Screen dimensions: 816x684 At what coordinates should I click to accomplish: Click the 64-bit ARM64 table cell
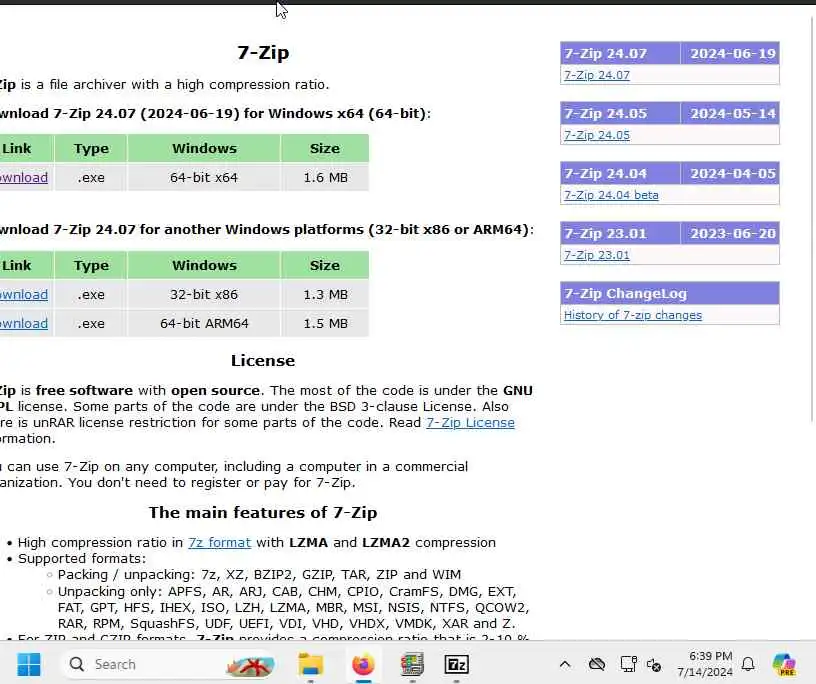tap(204, 323)
